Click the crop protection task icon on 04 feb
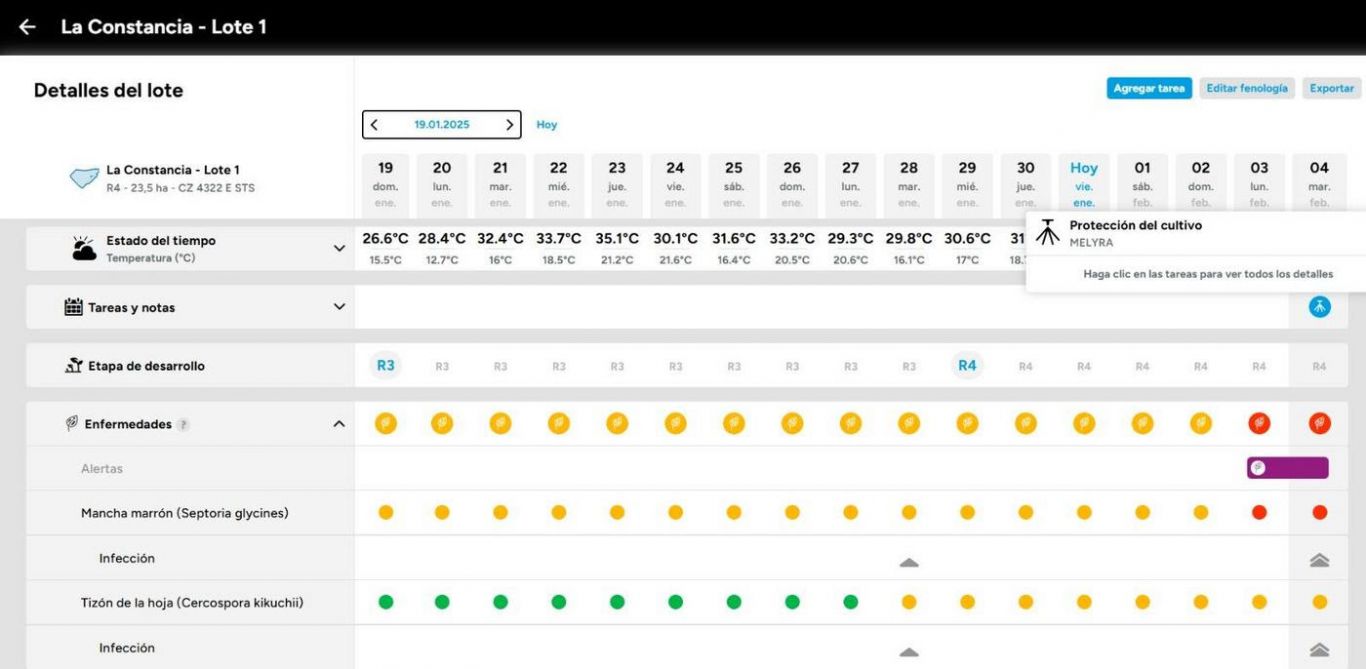Screen dimensions: 1366x669 (1319, 307)
